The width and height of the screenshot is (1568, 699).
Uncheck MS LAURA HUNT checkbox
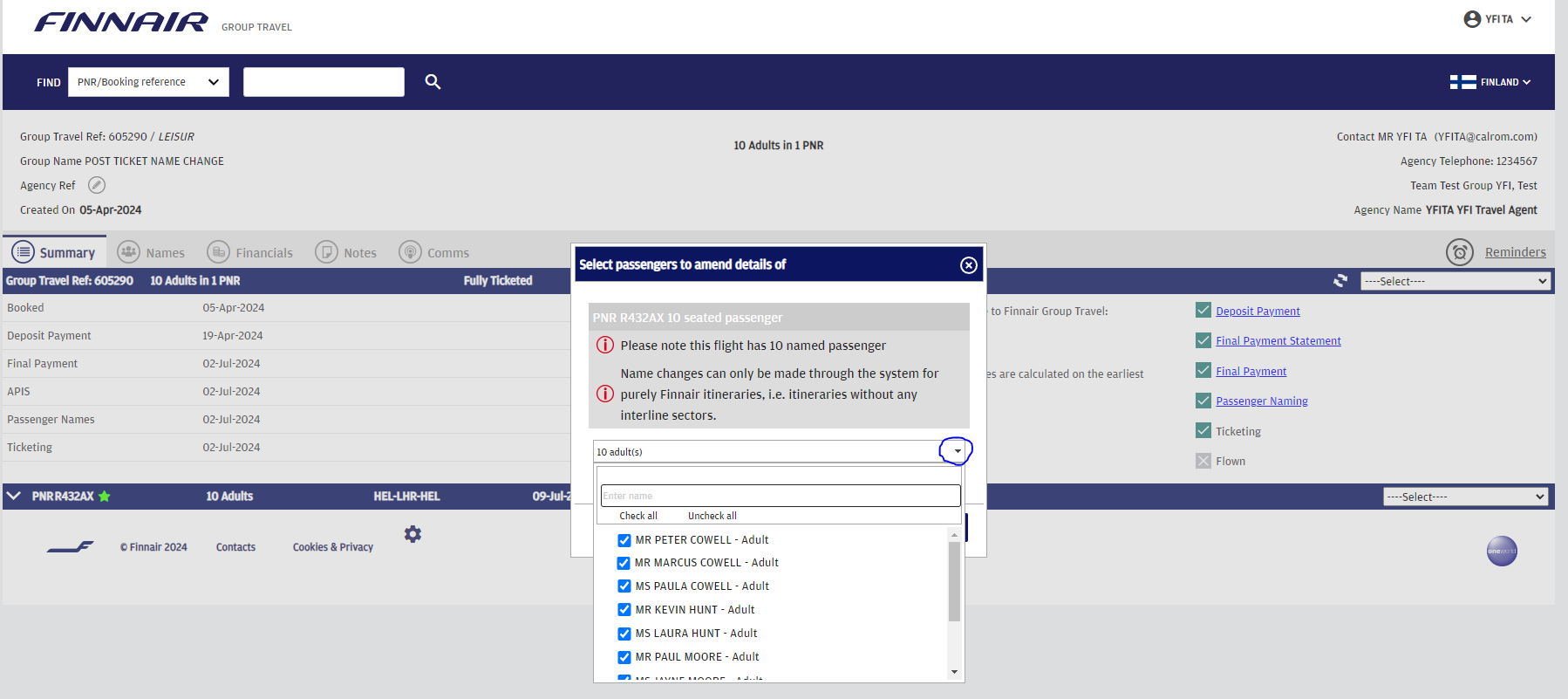coord(624,634)
